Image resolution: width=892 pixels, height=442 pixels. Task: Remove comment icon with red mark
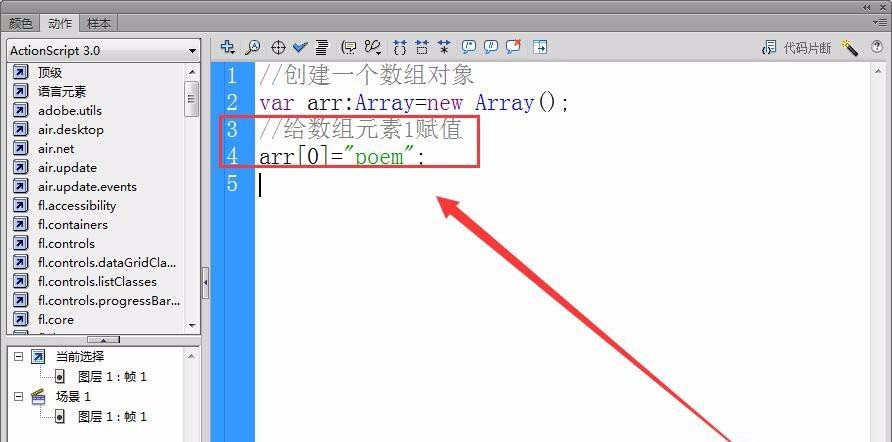513,47
